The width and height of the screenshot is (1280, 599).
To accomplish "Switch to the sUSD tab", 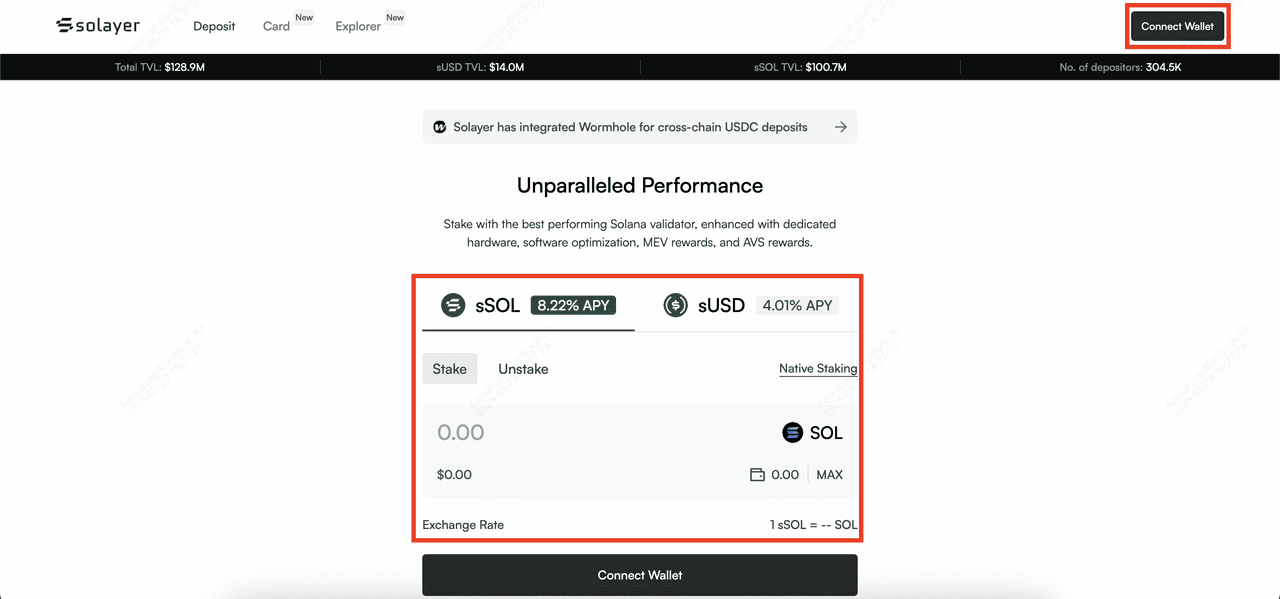I will coord(721,305).
